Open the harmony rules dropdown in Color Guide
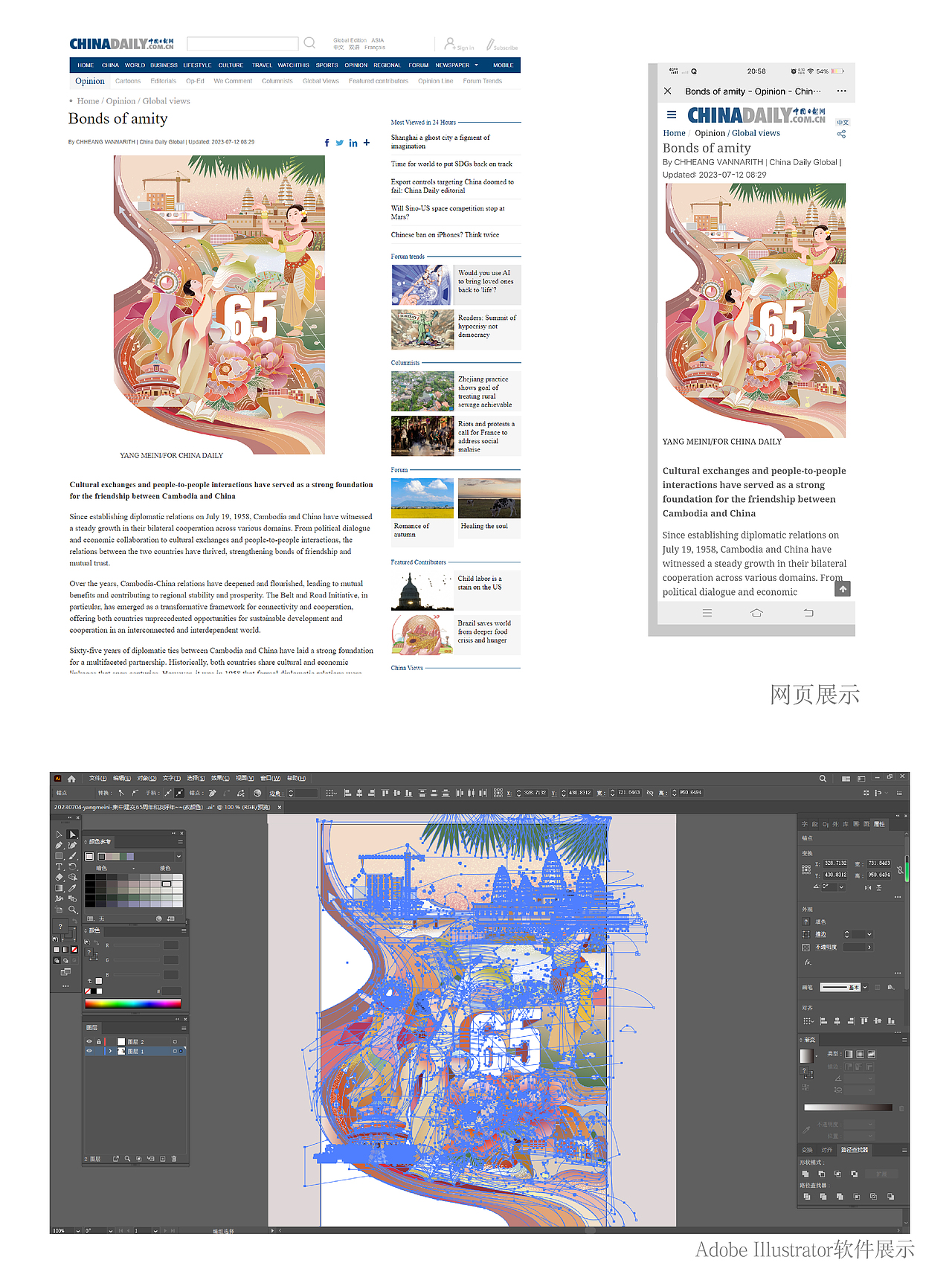Screen dimensions: 952x1280 pos(178,856)
